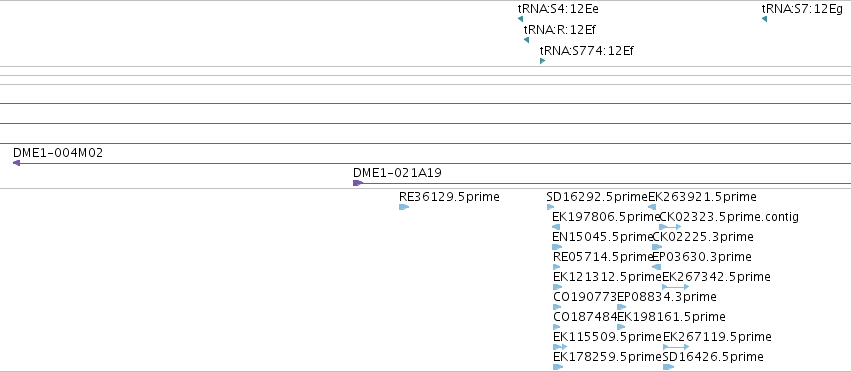Click the EN15045.5prime EST label
The height and width of the screenshot is (372, 851).
[602, 237]
